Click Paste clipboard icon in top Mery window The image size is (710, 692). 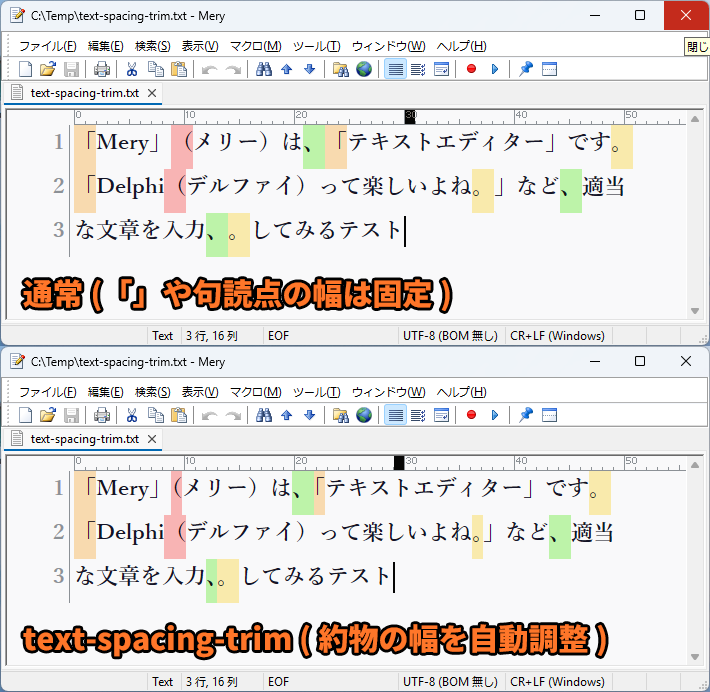coord(179,69)
